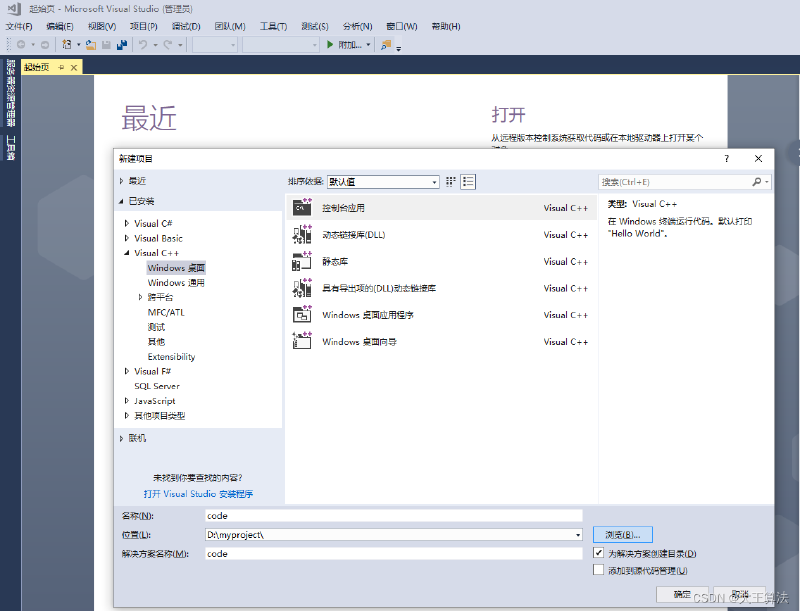Click the green start attach button
Image resolution: width=800 pixels, height=611 pixels.
pyautogui.click(x=330, y=45)
